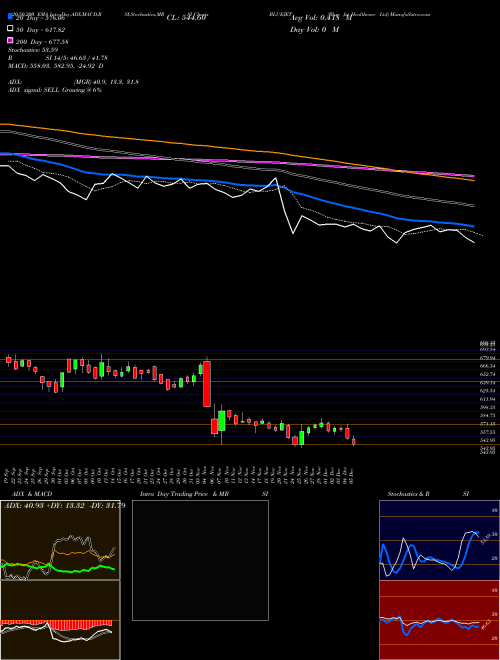Open the empty Intra Day Trading Price chart box
This screenshot has width=500, height=660.
point(200,560)
